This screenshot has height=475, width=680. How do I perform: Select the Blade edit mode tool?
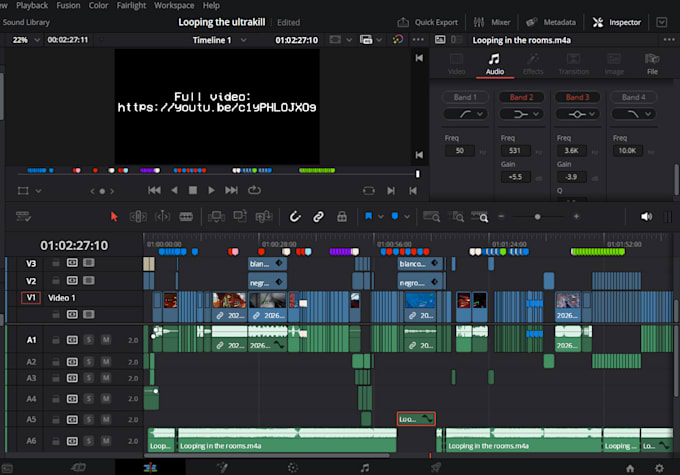(186, 216)
